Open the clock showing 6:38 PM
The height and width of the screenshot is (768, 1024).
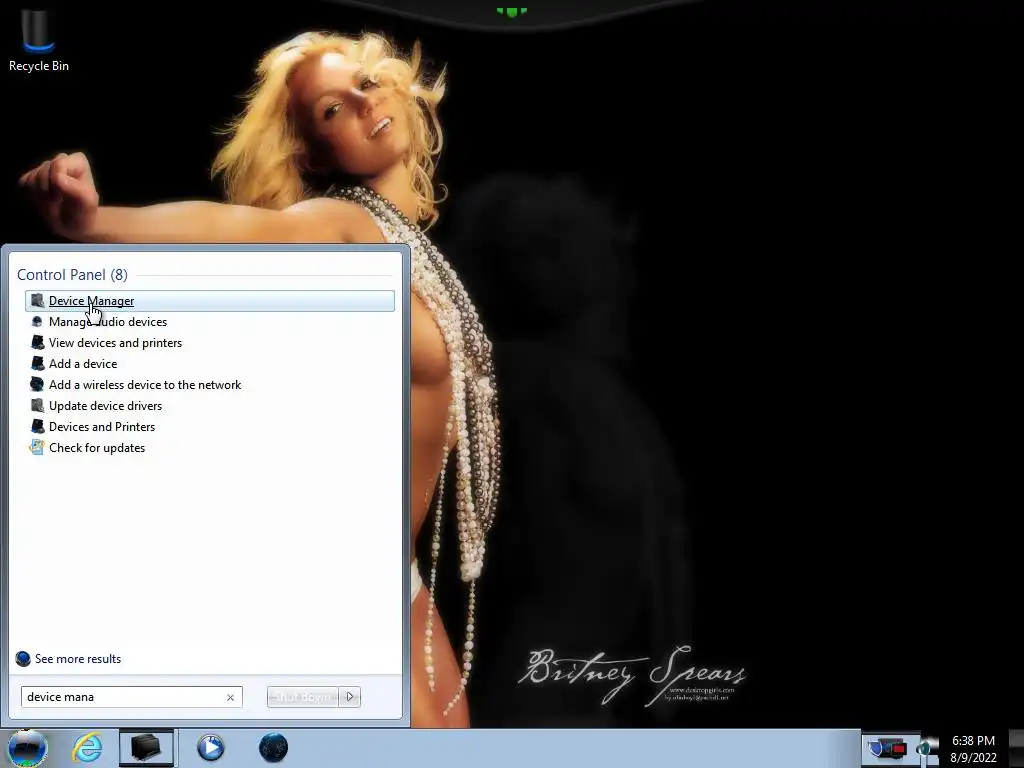coord(973,748)
